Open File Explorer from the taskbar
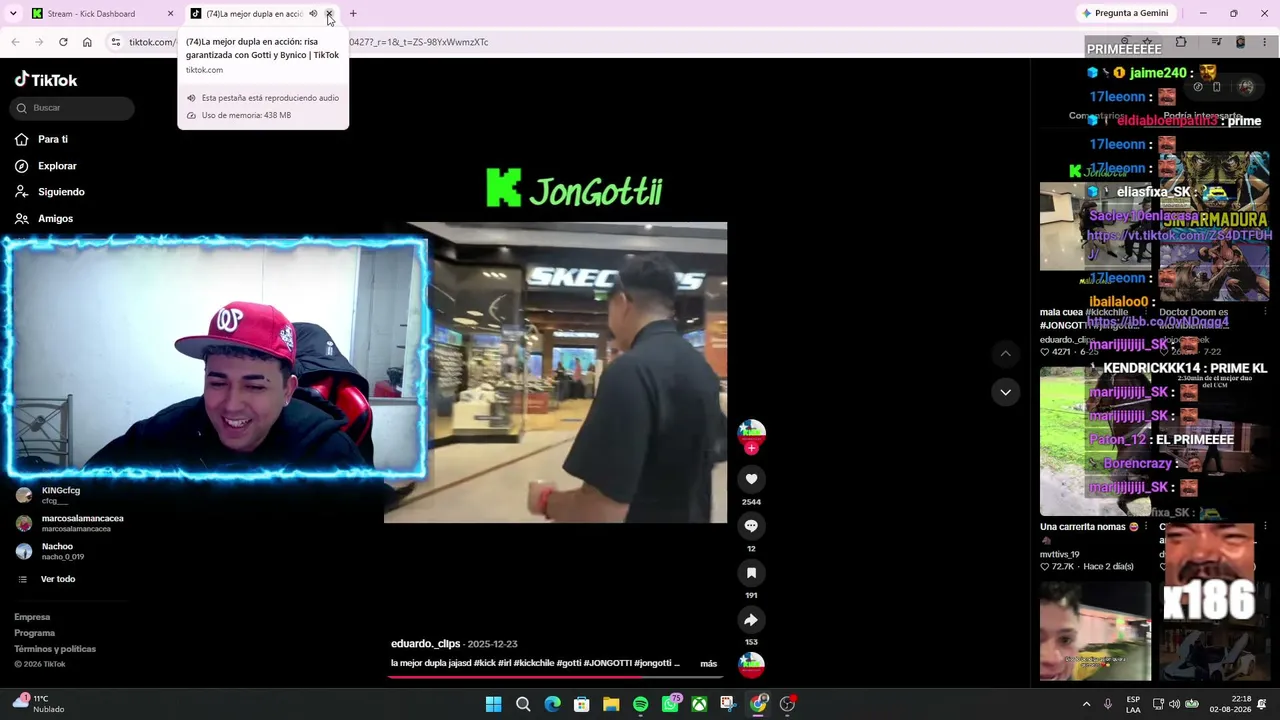Screen dimensions: 1280x720 point(611,705)
